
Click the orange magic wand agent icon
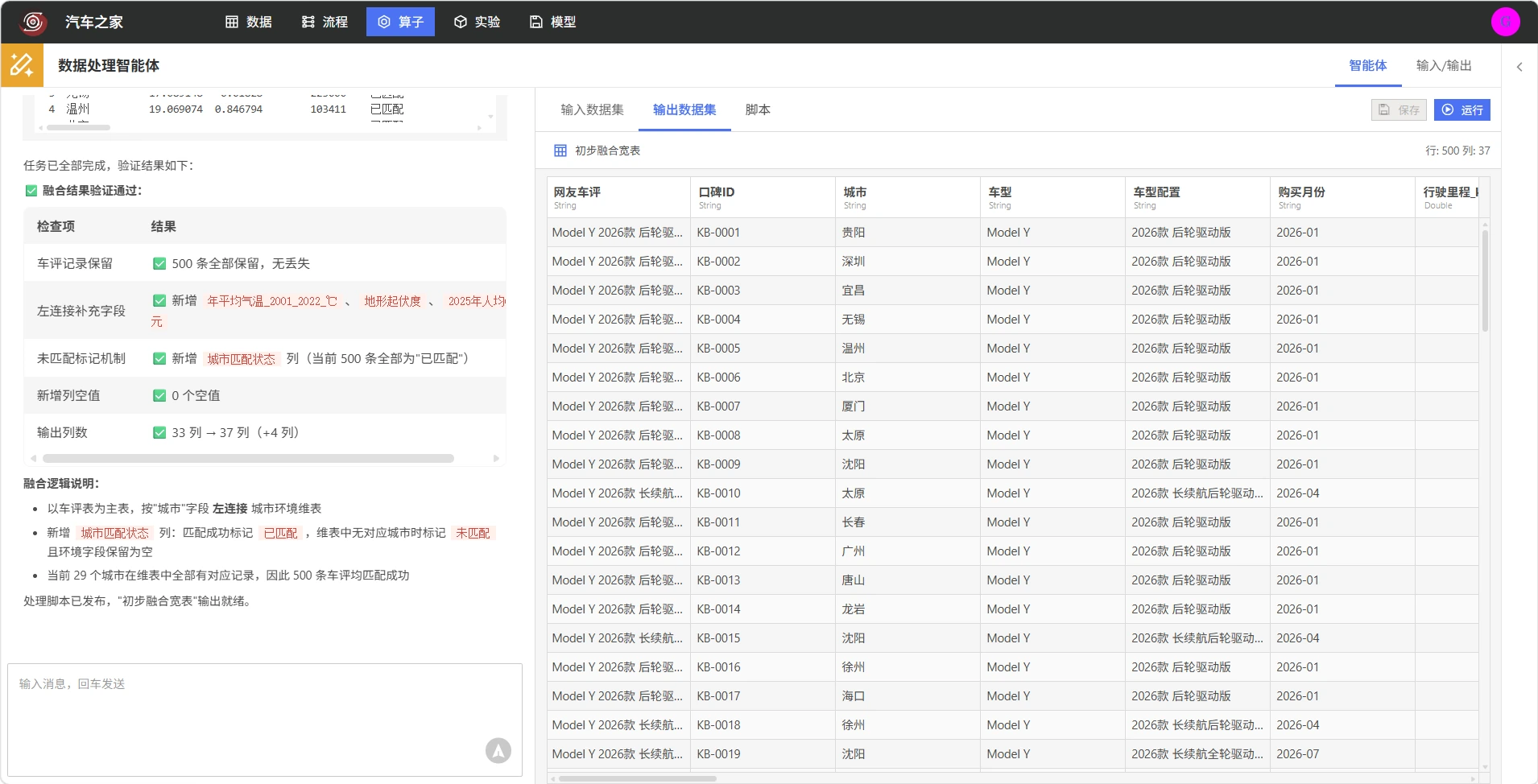22,65
